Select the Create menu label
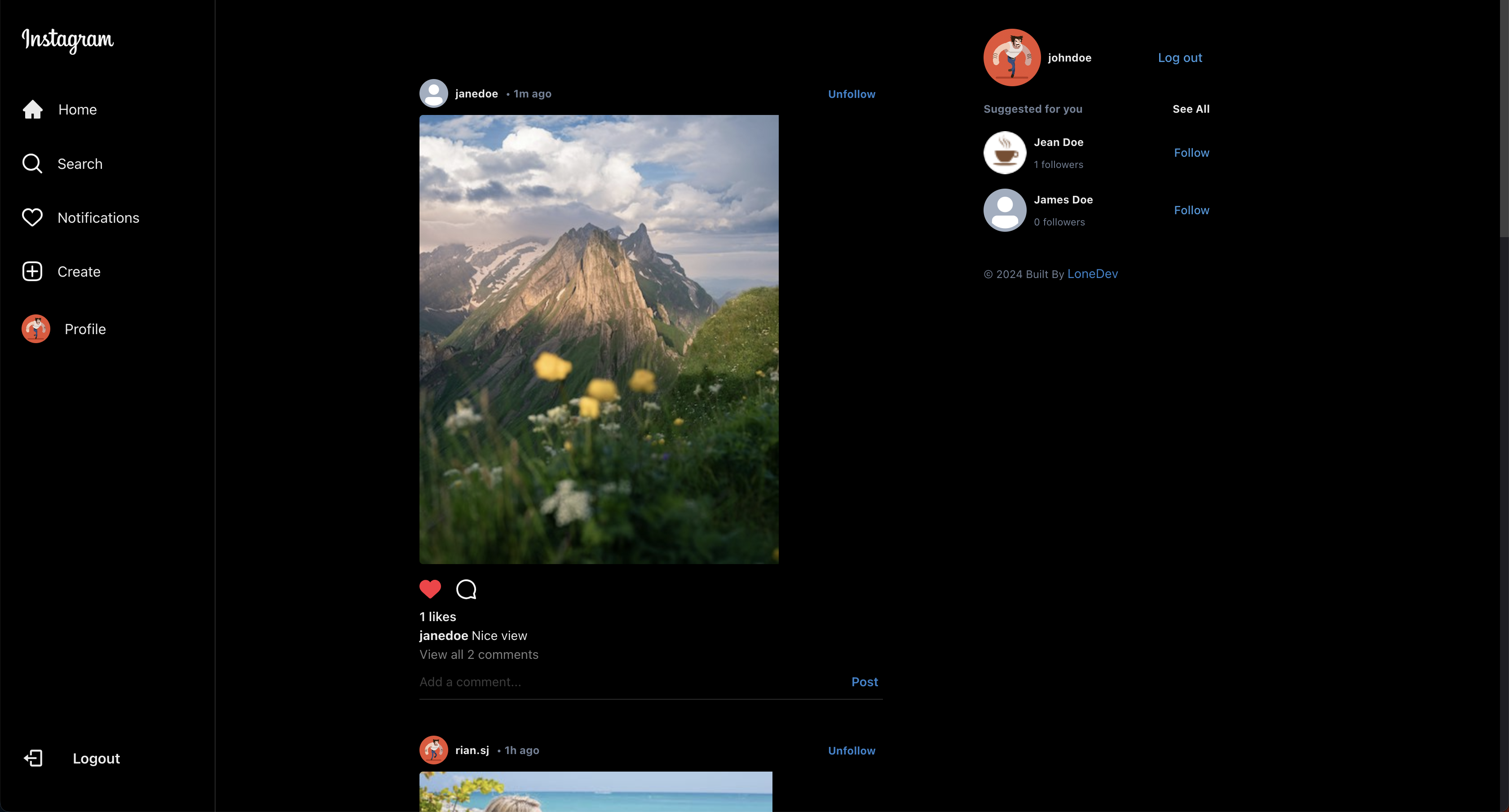 tap(79, 272)
